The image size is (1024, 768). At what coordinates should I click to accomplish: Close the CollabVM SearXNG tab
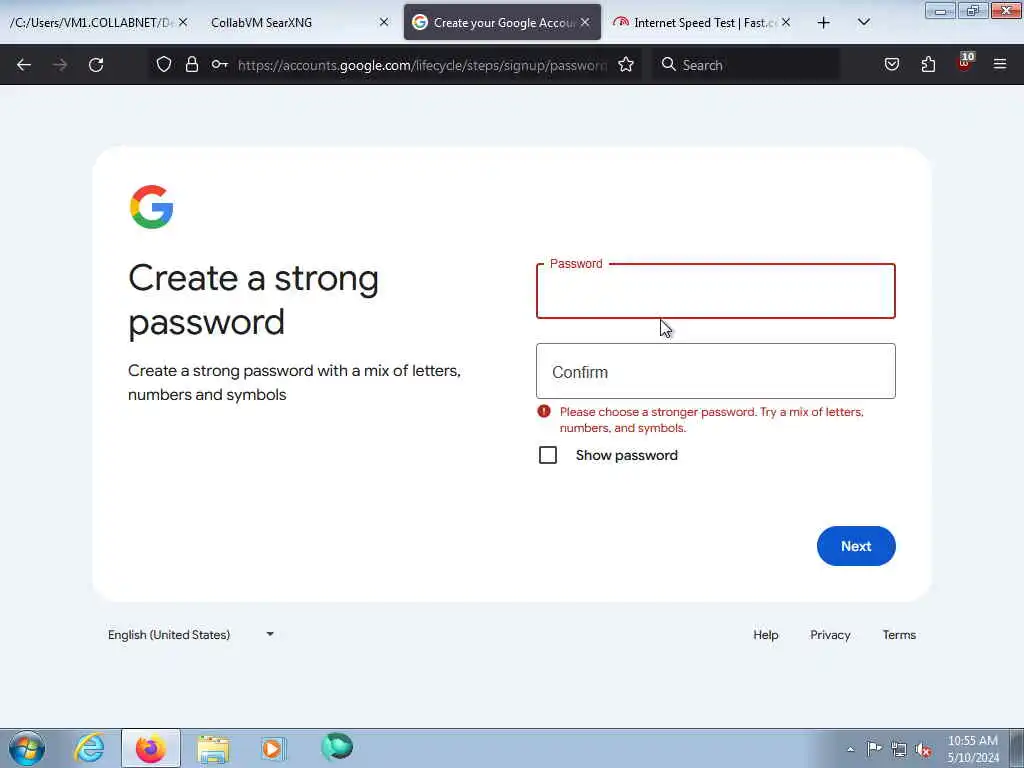click(384, 22)
